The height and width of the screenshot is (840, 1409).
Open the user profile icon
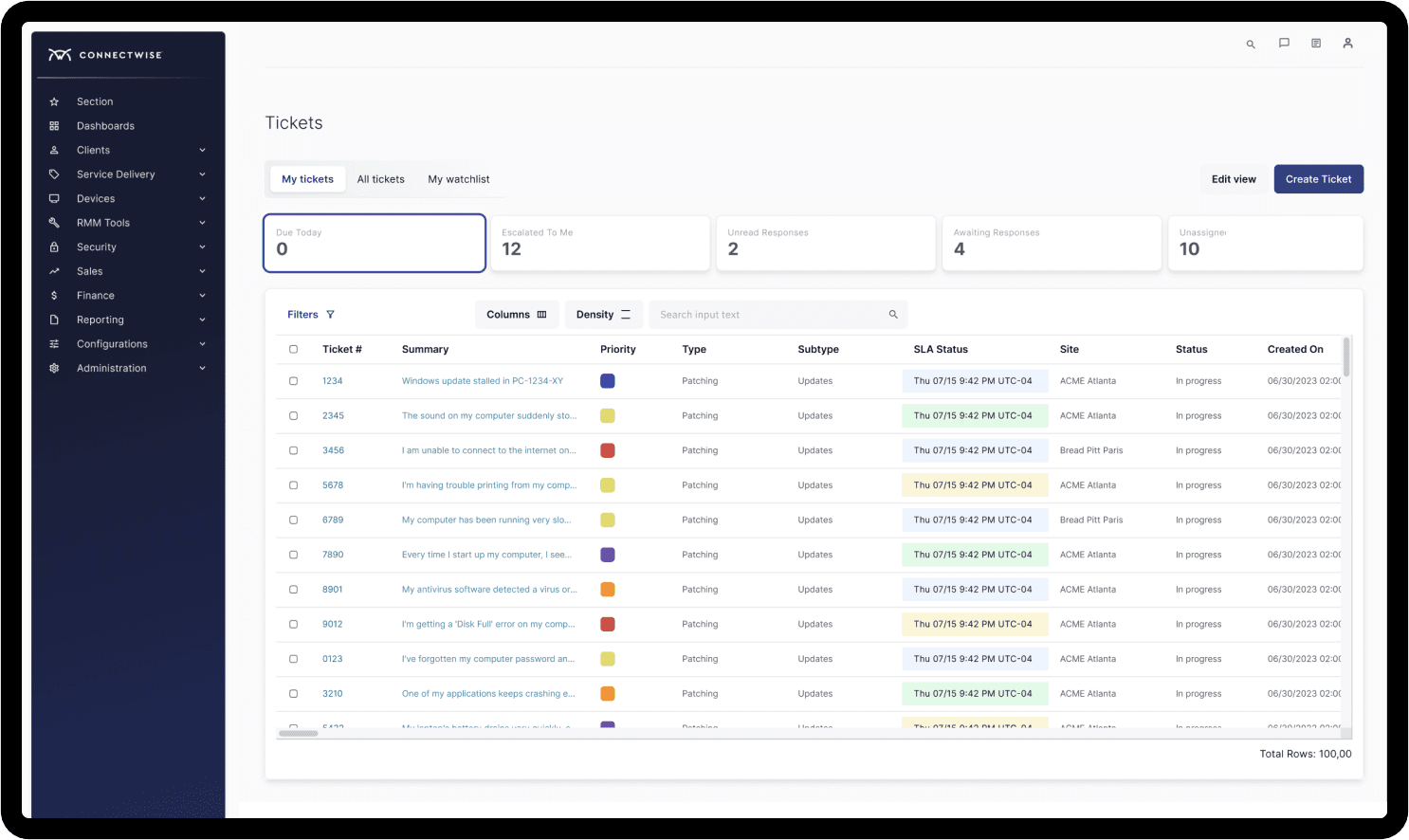pos(1347,43)
